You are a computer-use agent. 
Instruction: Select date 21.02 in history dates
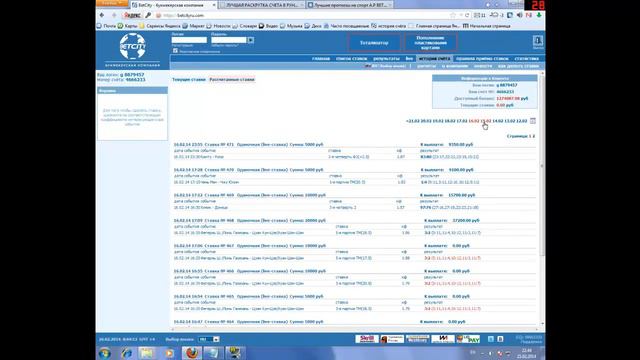click(x=413, y=121)
